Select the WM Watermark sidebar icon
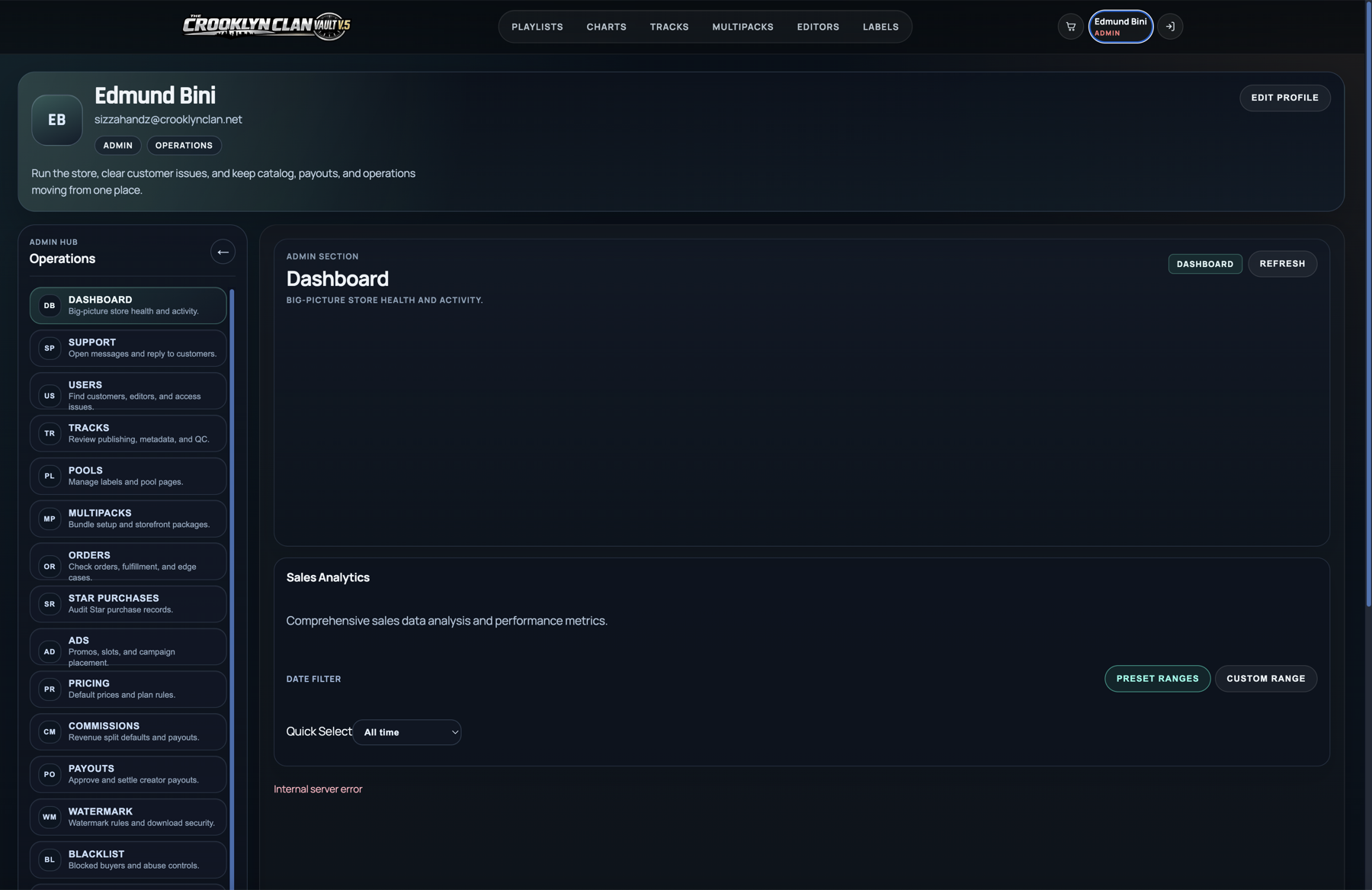 point(49,817)
